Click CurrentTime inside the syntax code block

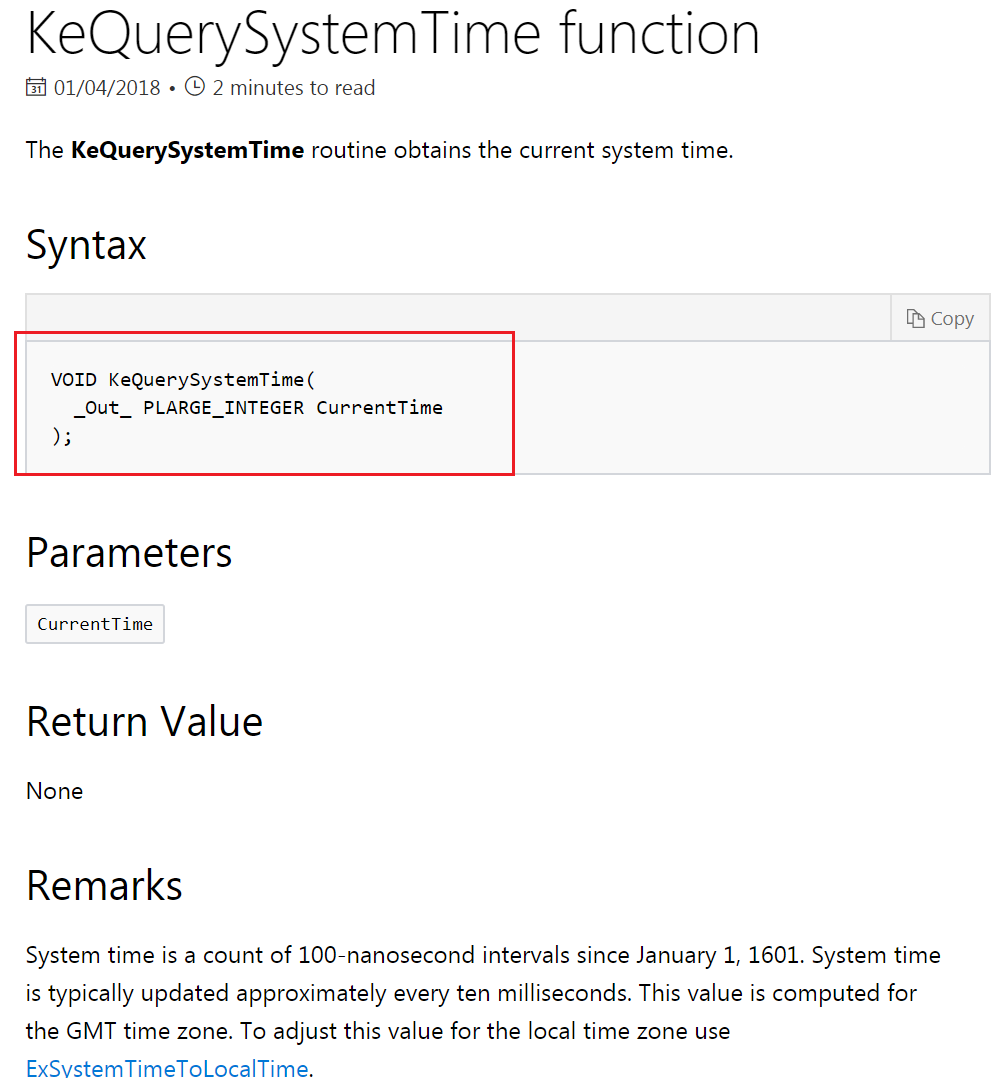[x=380, y=408]
